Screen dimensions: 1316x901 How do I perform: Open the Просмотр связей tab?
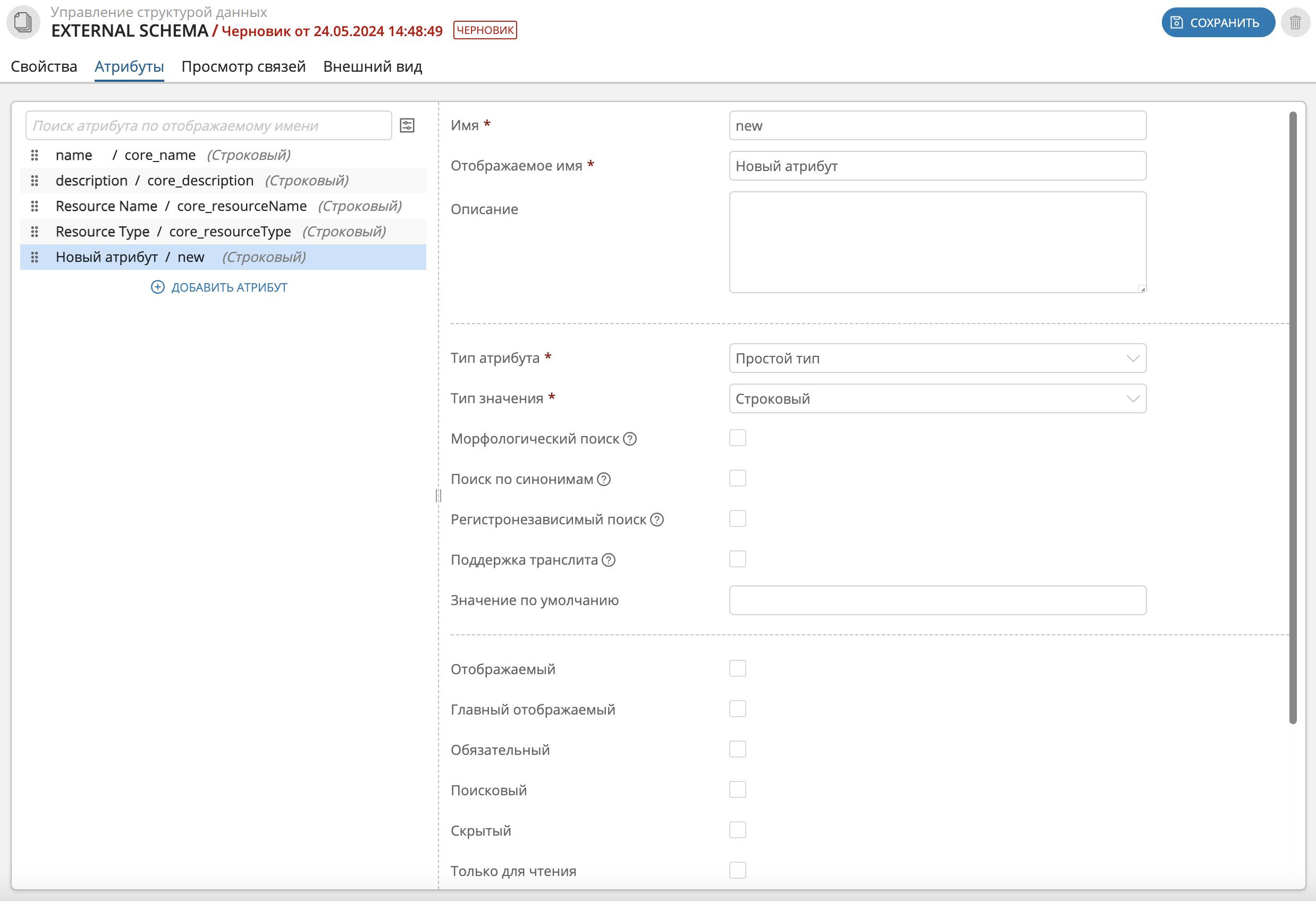click(x=243, y=67)
